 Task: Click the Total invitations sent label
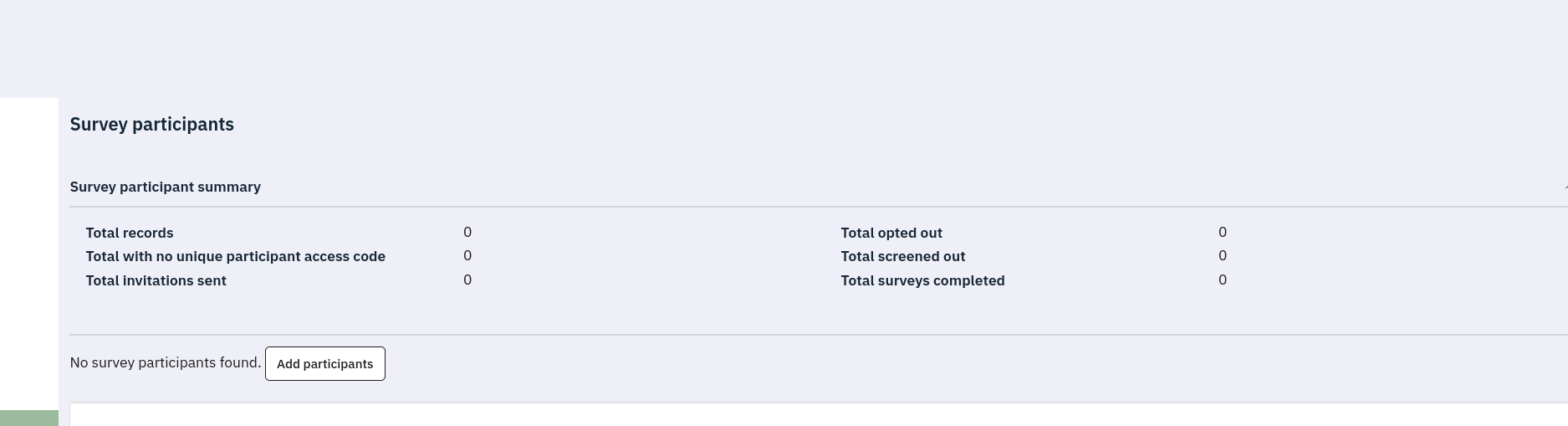156,280
